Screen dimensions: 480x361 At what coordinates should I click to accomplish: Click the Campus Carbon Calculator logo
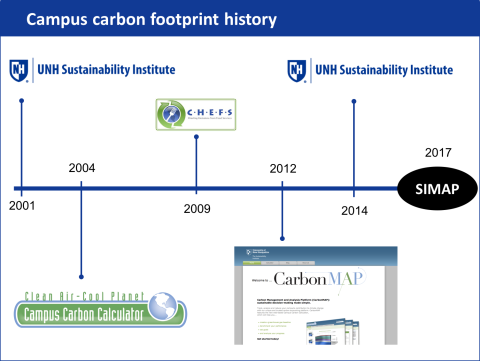[x=100, y=309]
